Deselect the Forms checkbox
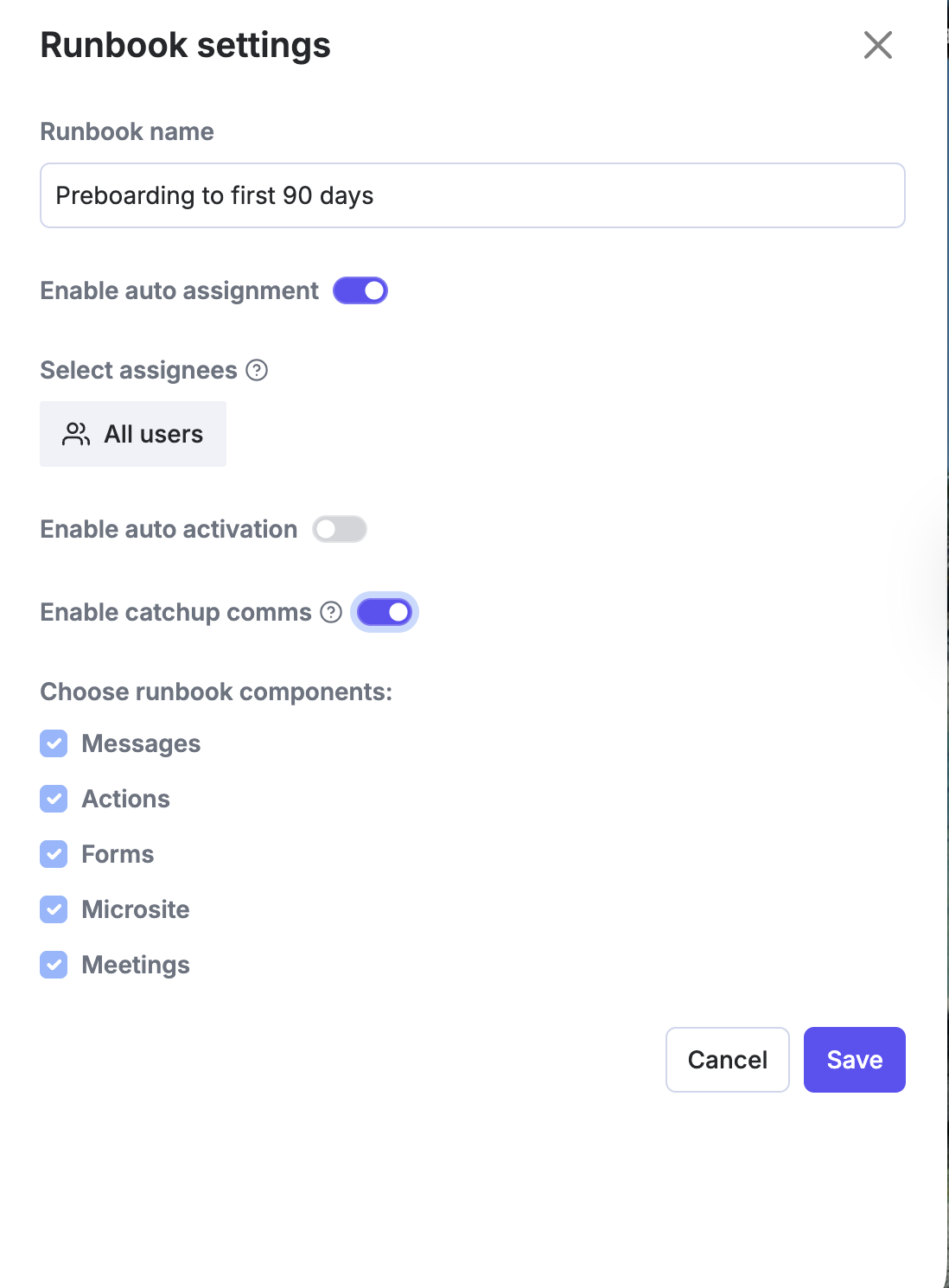Viewport: 949px width, 1288px height. 54,854
